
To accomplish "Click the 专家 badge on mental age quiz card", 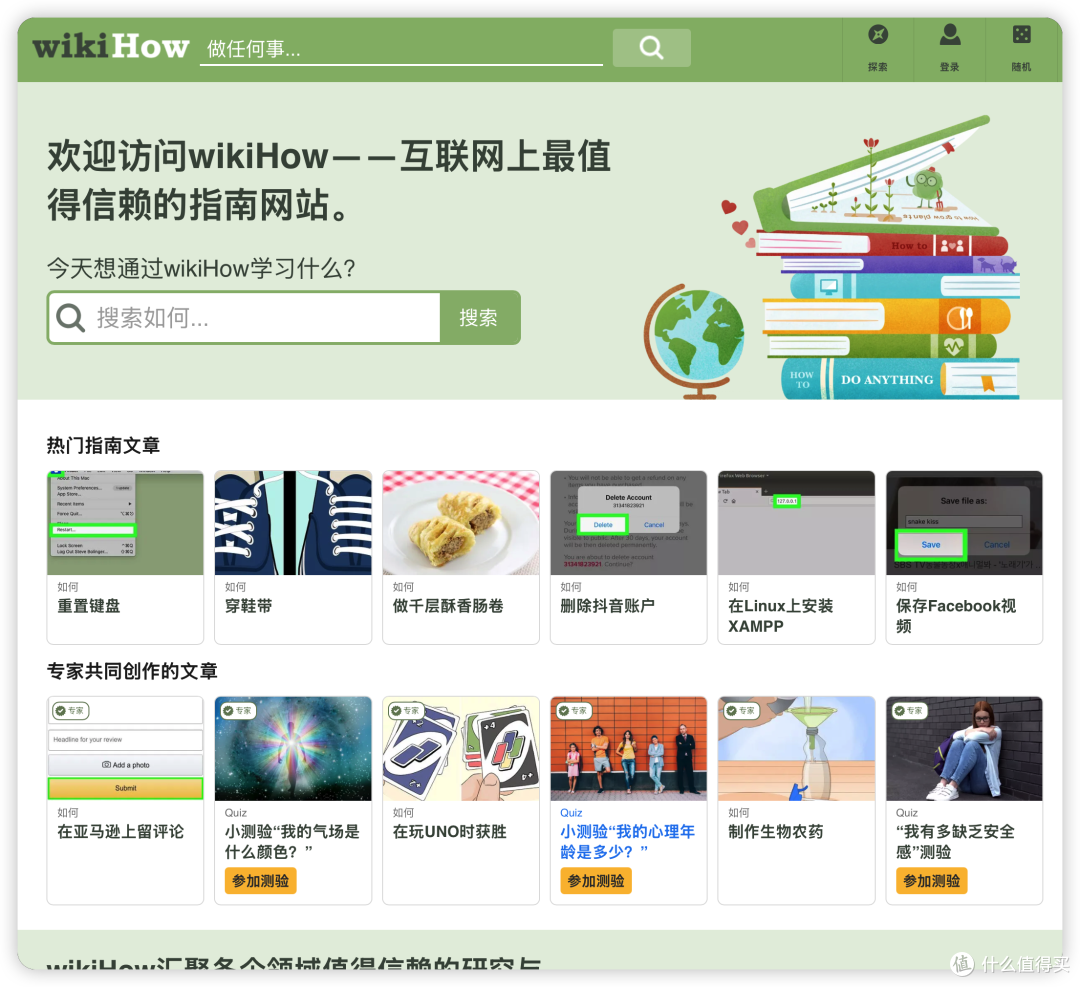I will coord(574,710).
